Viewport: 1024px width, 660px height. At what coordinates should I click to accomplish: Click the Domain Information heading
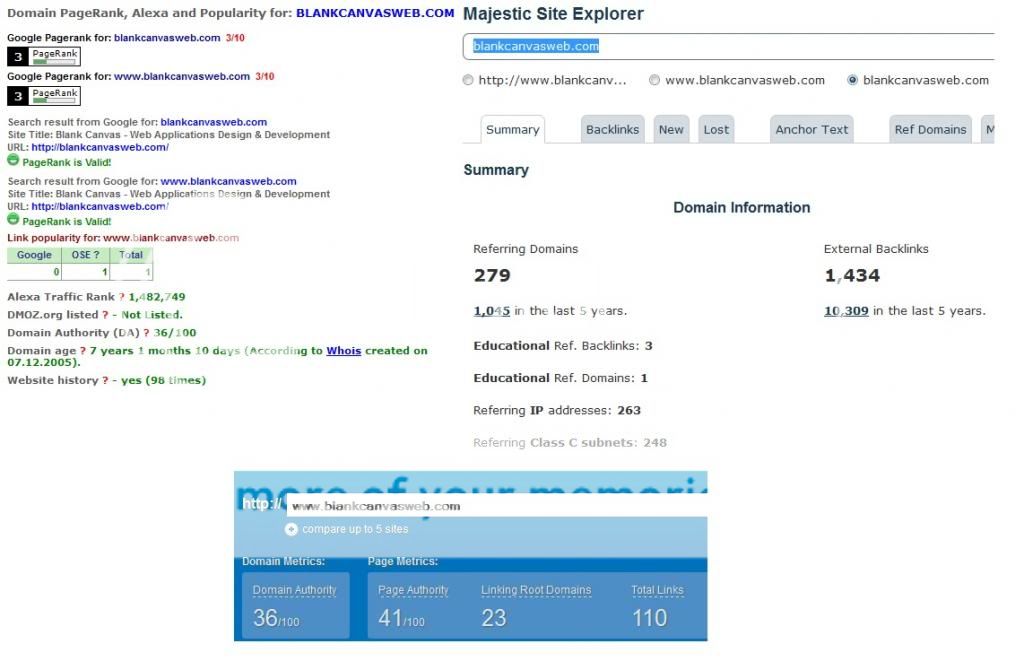[x=742, y=208]
